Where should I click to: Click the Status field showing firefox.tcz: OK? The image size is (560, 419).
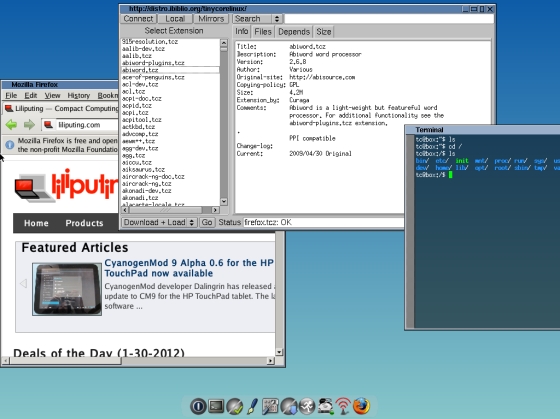pyautogui.click(x=324, y=222)
